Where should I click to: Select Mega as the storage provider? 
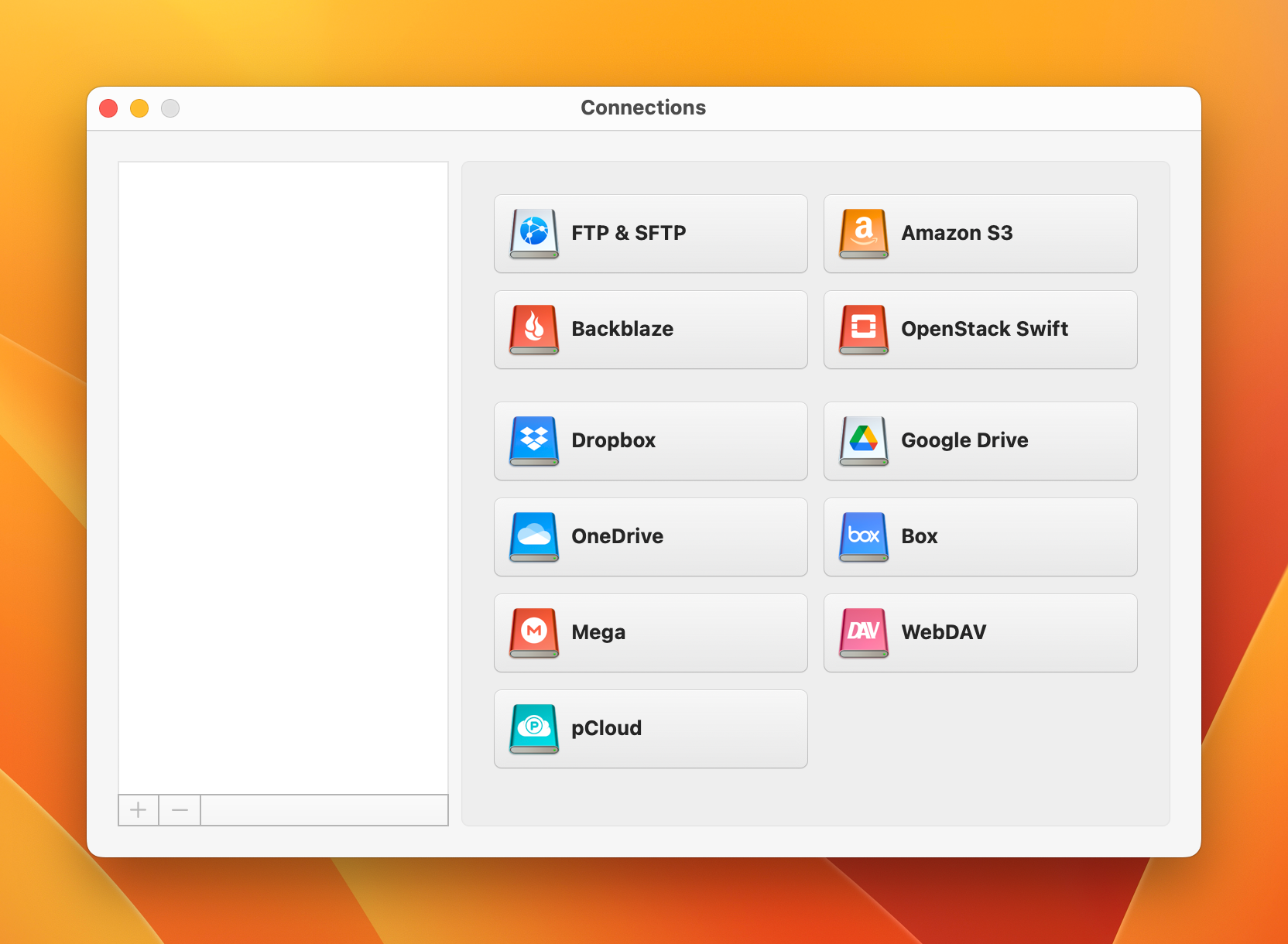tap(650, 632)
